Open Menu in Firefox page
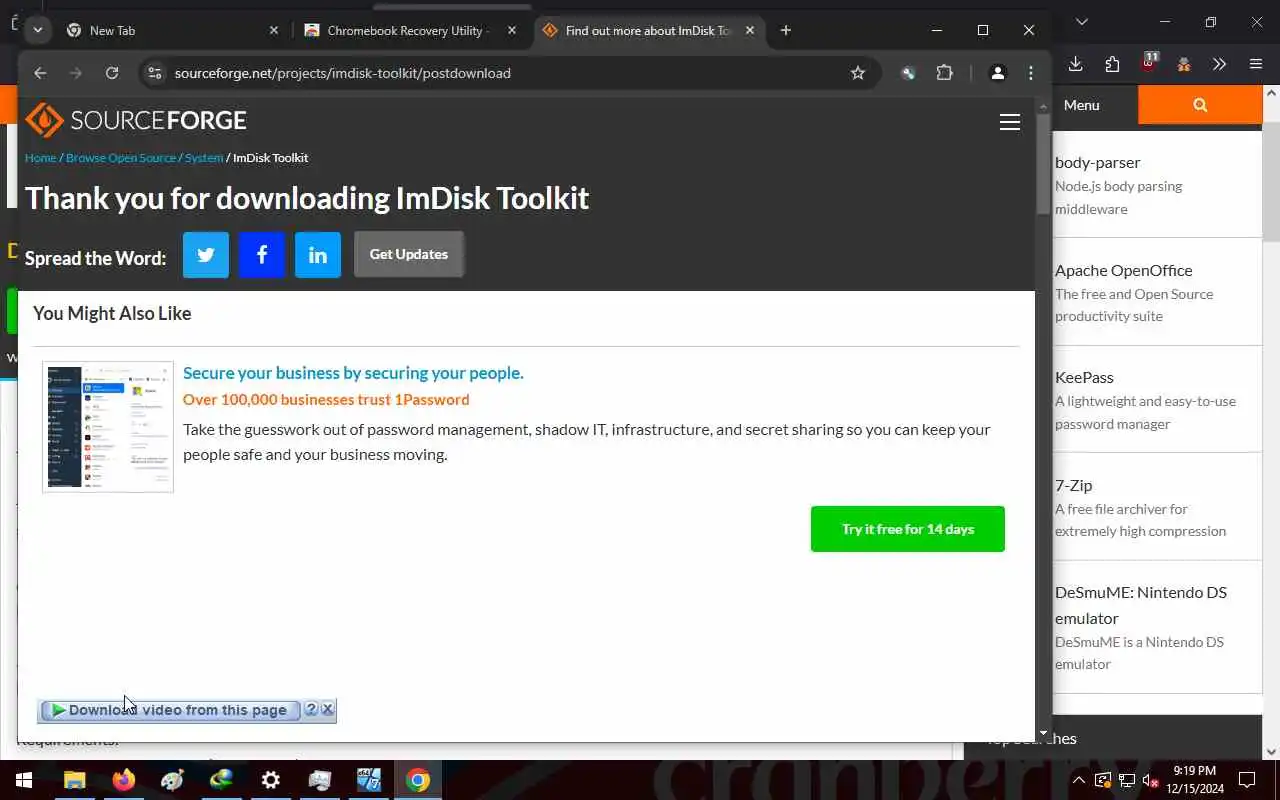The height and width of the screenshot is (800, 1280). click(x=1081, y=105)
